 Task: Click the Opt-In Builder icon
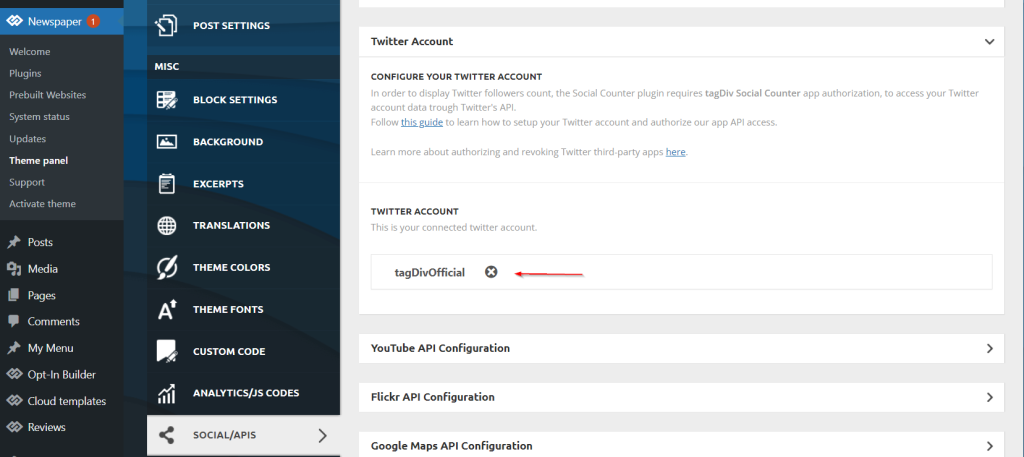coord(14,375)
